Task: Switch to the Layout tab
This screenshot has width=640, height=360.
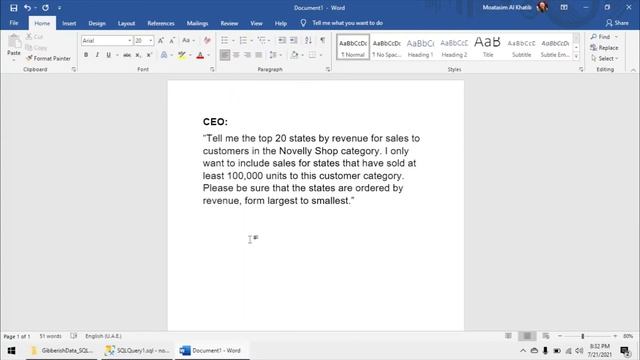Action: [x=126, y=23]
